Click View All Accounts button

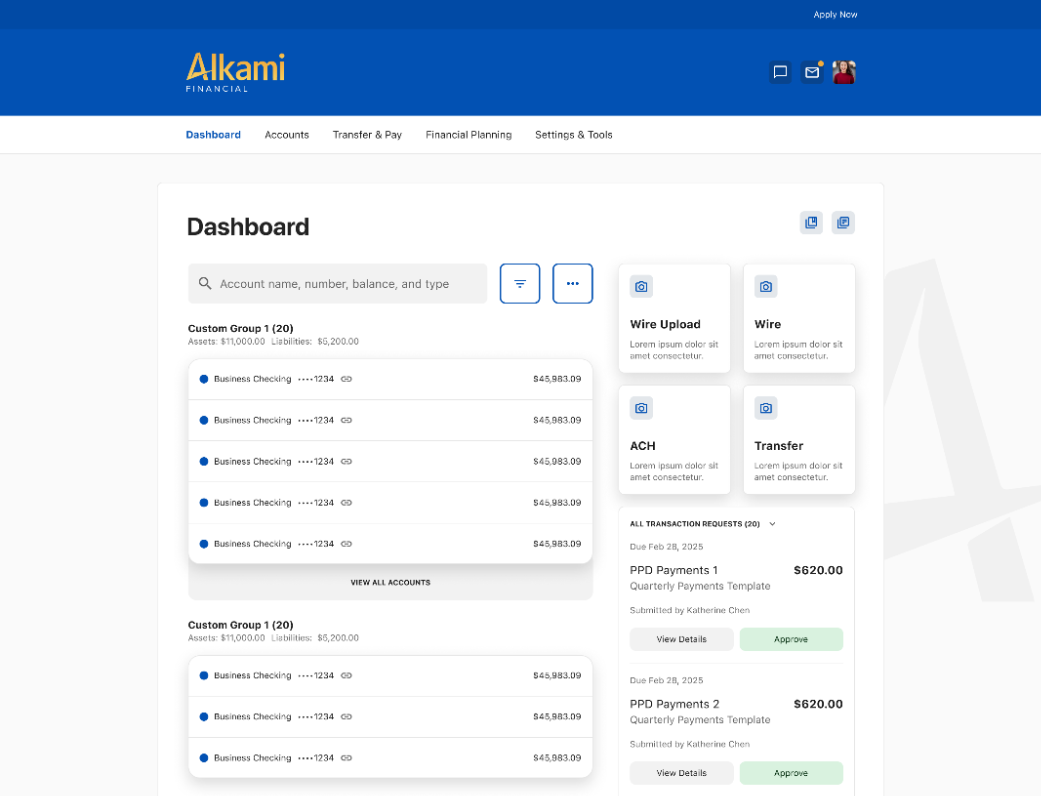tap(391, 582)
